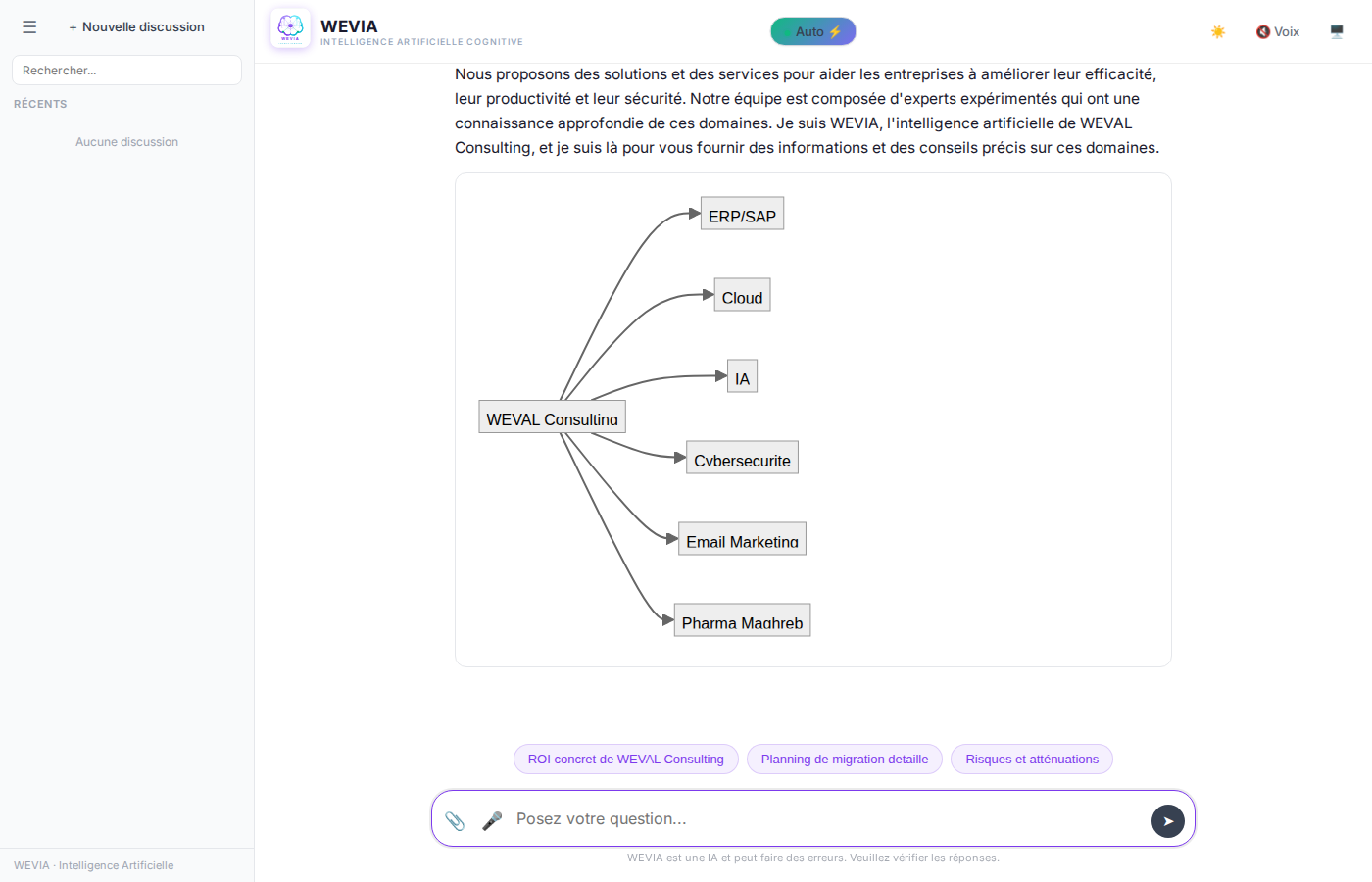This screenshot has width=1372, height=882.
Task: Pick the Risques et atténuations suggestion
Action: pos(1031,759)
